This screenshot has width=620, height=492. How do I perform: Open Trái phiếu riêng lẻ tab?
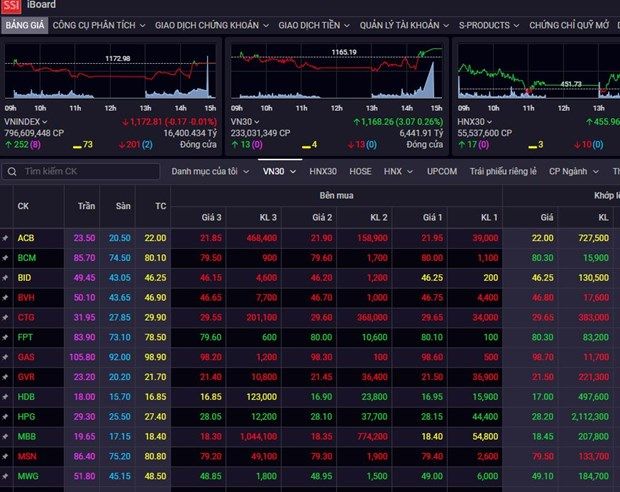(503, 172)
